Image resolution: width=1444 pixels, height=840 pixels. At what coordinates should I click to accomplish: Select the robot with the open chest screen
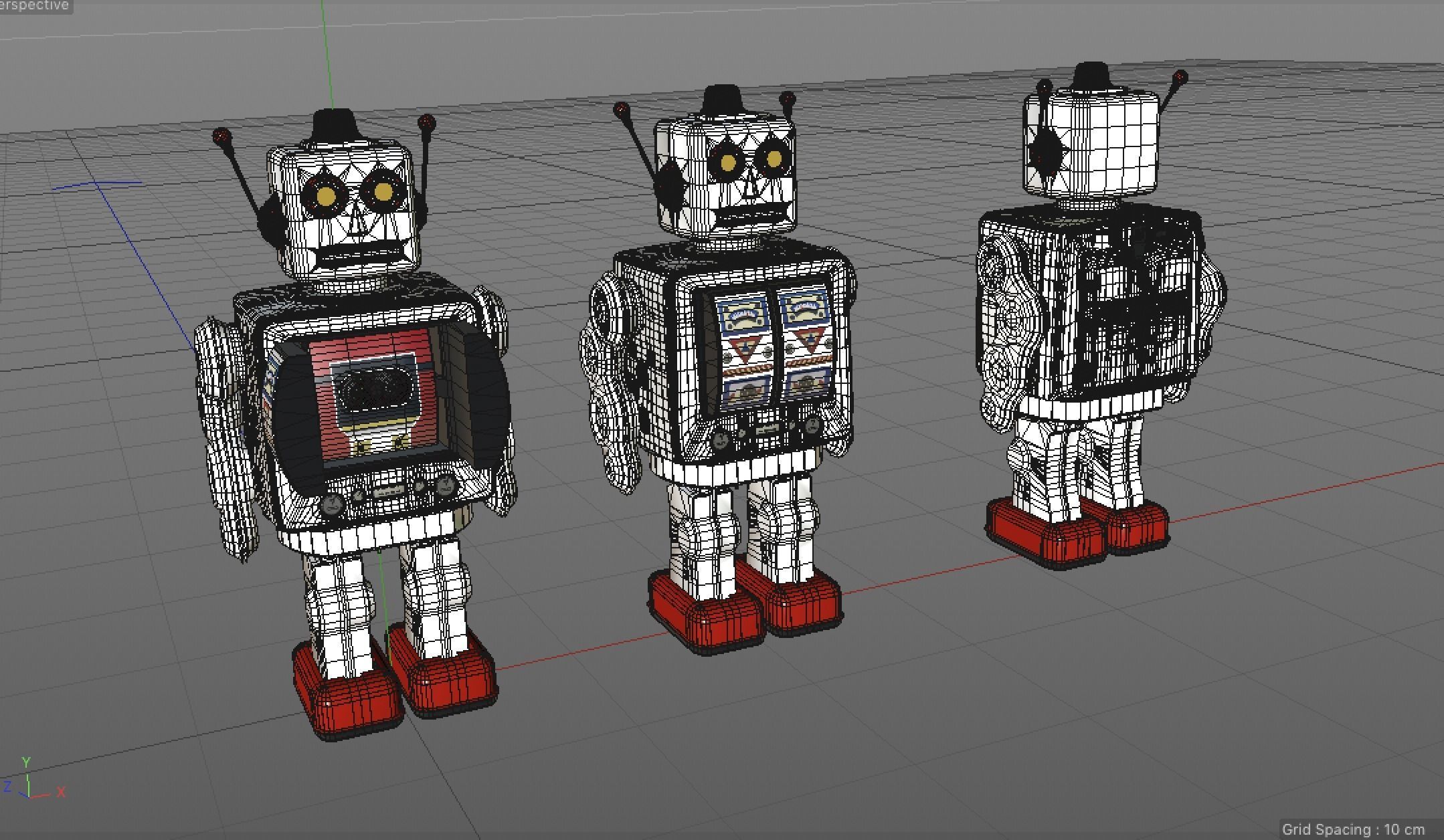click(358, 425)
